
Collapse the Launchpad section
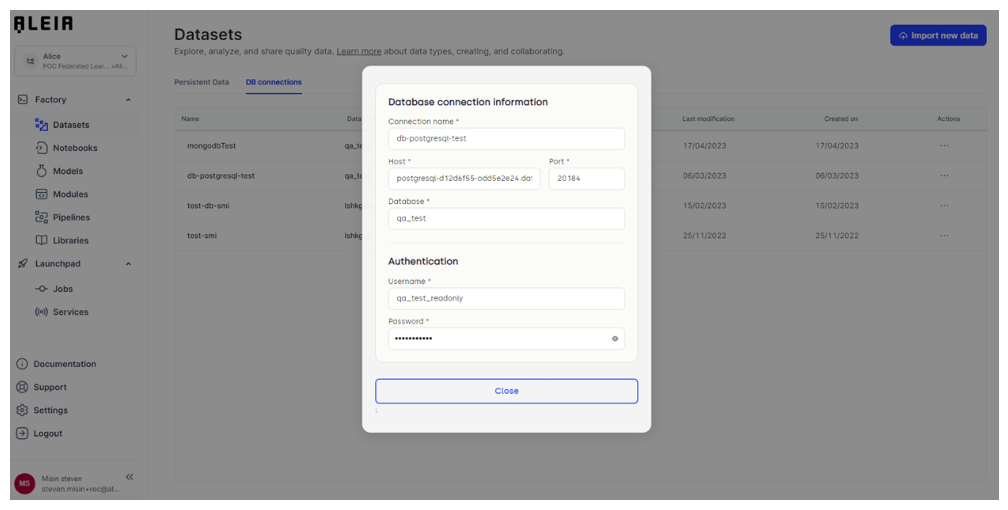click(128, 264)
